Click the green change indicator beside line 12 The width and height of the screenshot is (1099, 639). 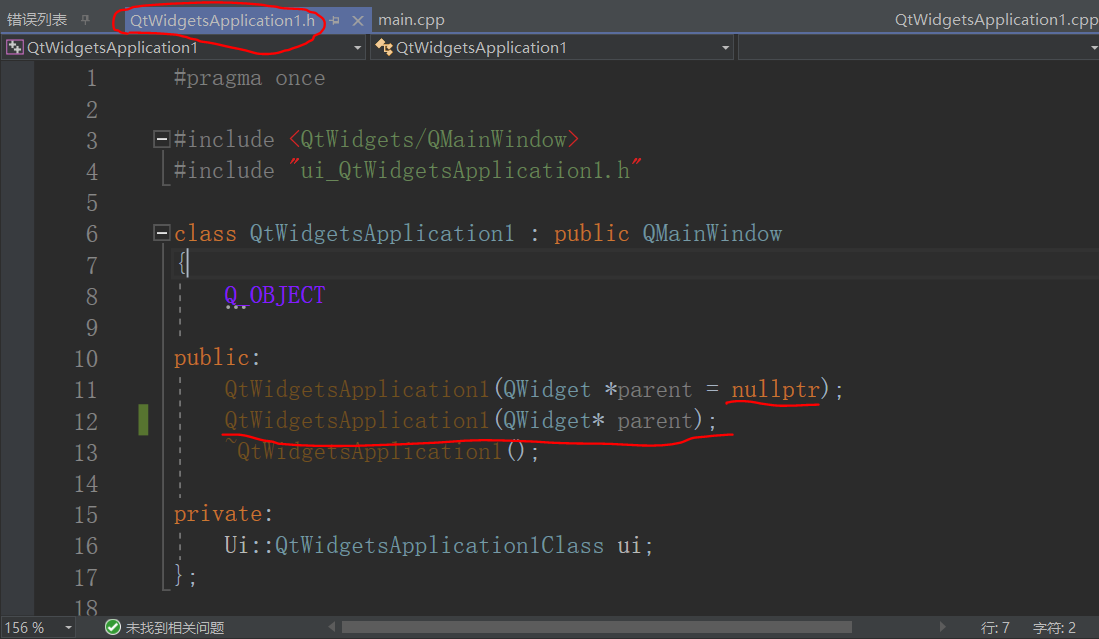click(143, 421)
